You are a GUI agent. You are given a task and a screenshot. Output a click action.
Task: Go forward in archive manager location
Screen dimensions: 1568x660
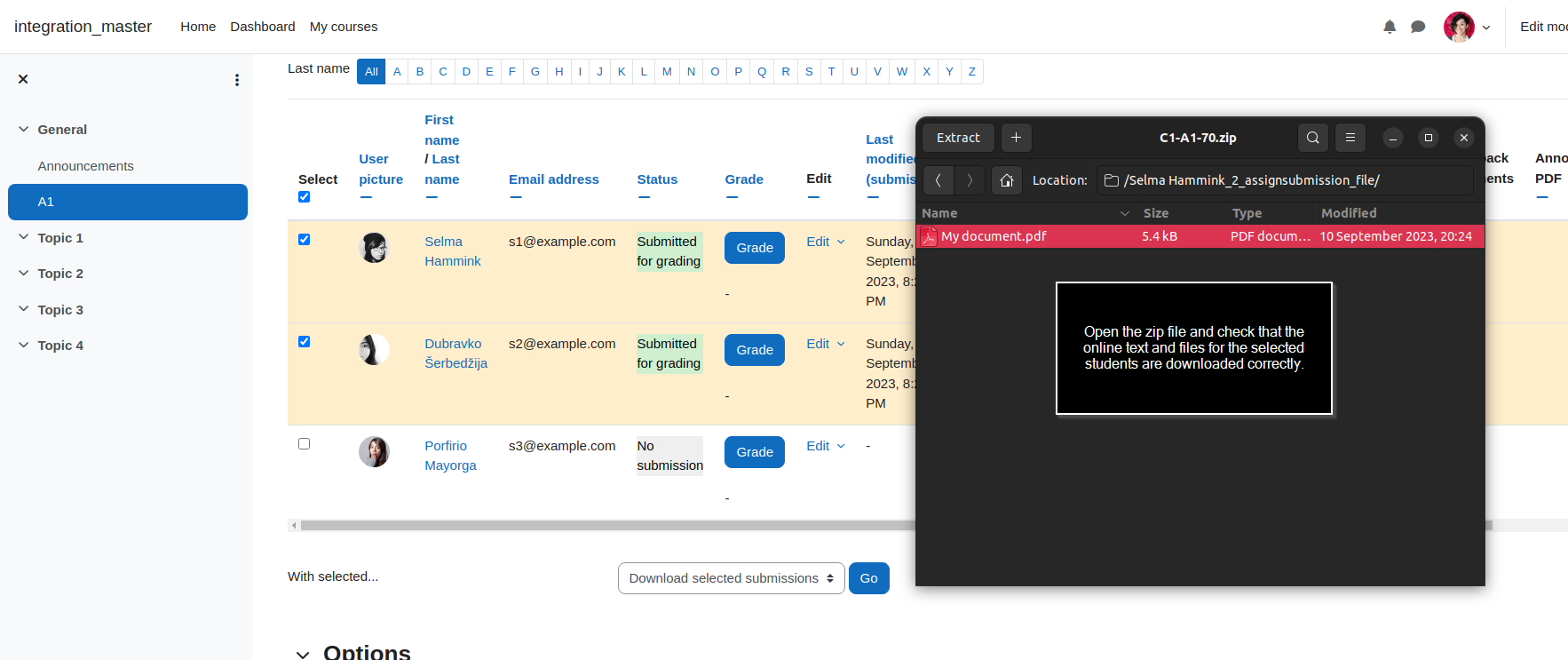[970, 180]
